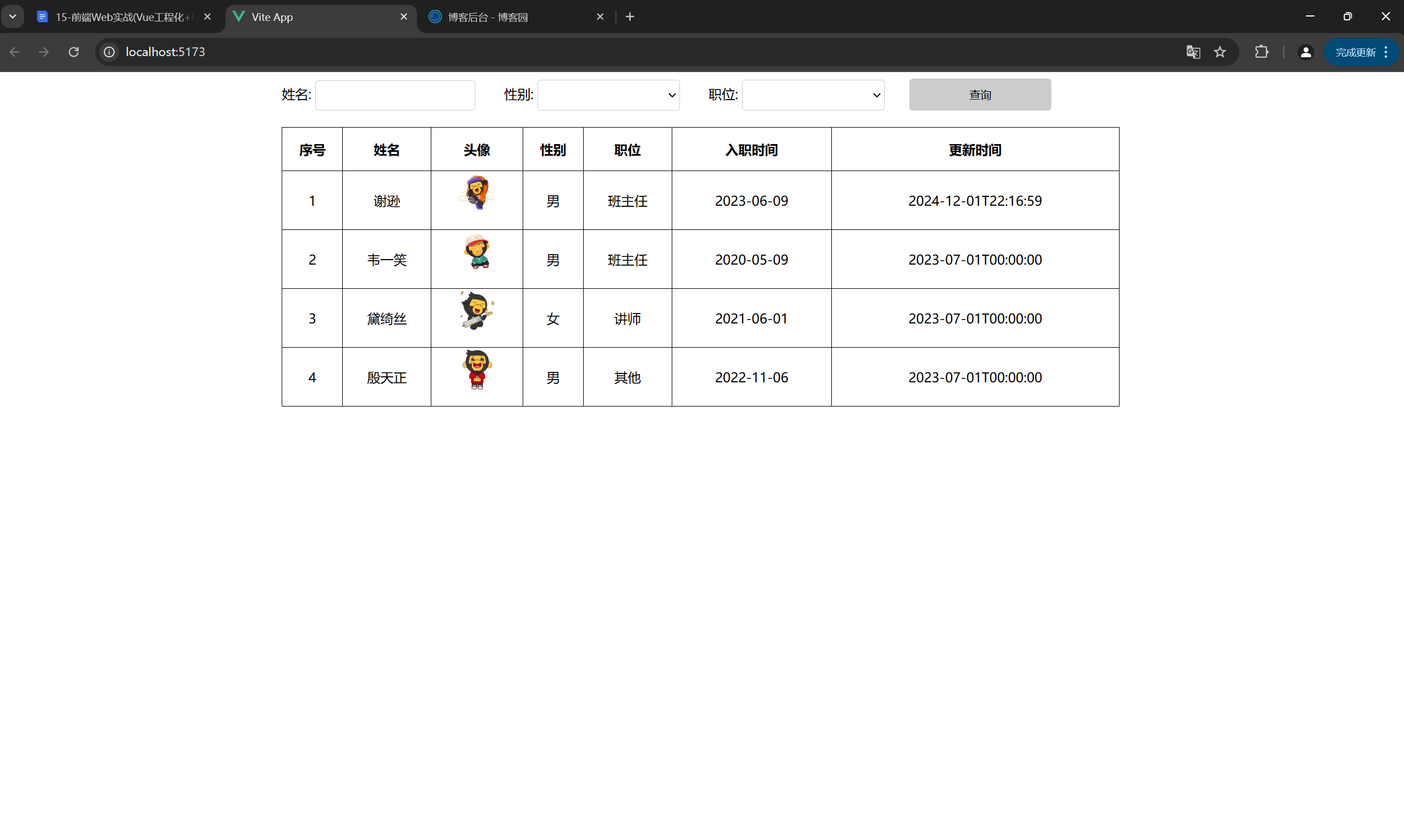
Task: Open the browser extensions puzzle icon
Action: pos(1262,52)
